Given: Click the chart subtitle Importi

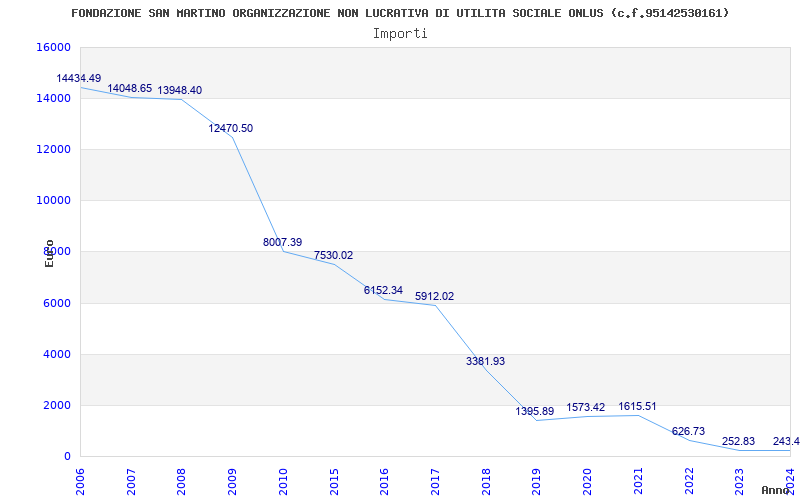Looking at the screenshot, I should click(x=400, y=34).
